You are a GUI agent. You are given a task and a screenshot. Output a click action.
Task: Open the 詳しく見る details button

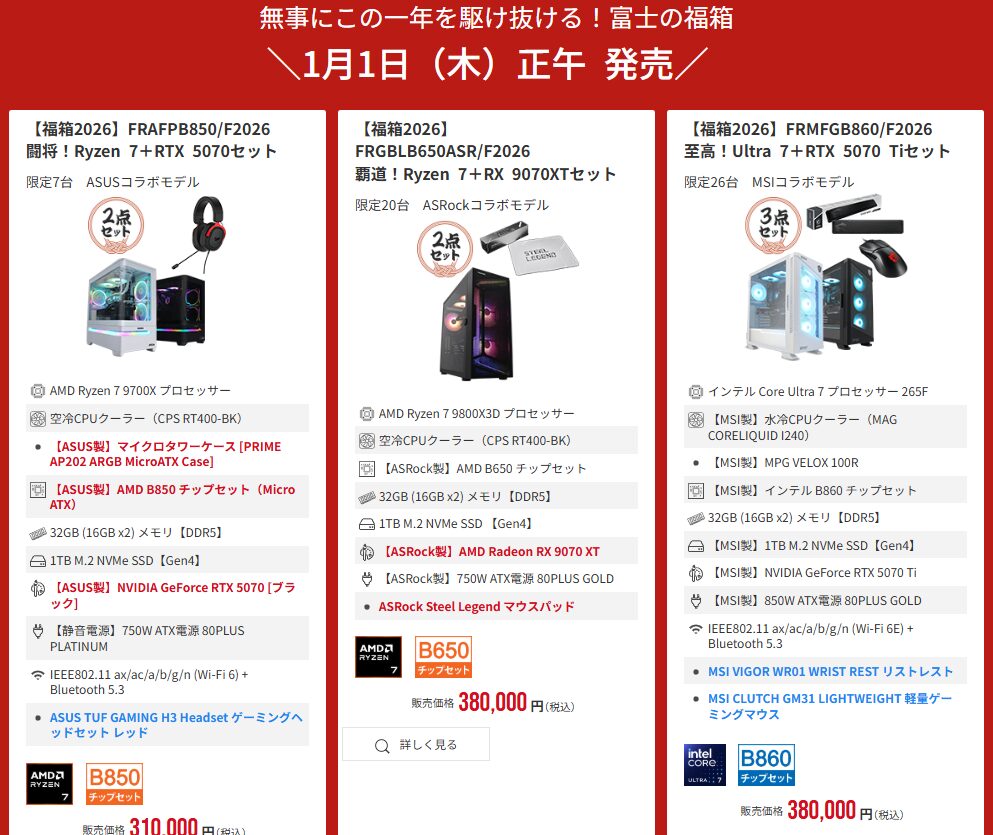pos(416,744)
